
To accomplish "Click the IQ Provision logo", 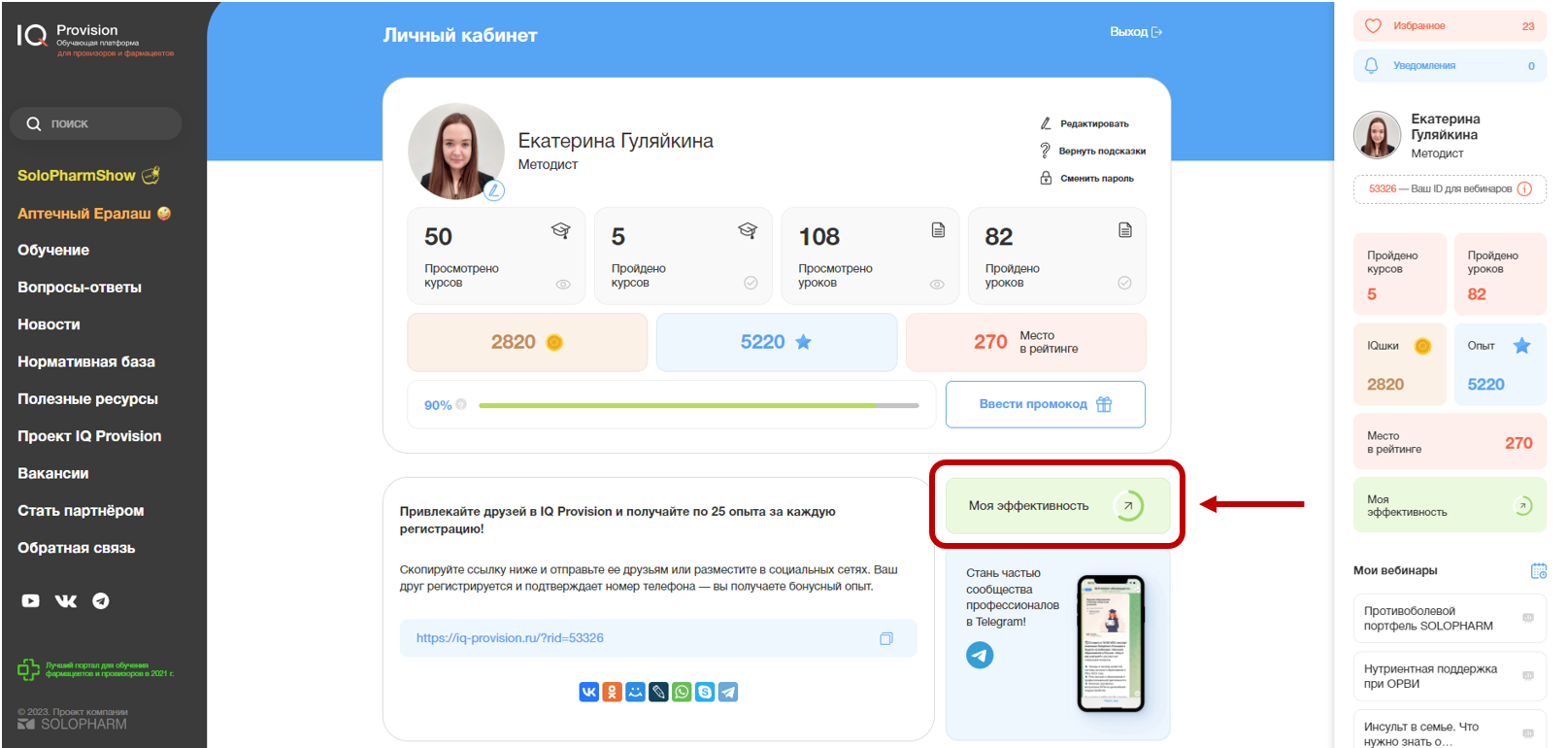I will click(94, 39).
